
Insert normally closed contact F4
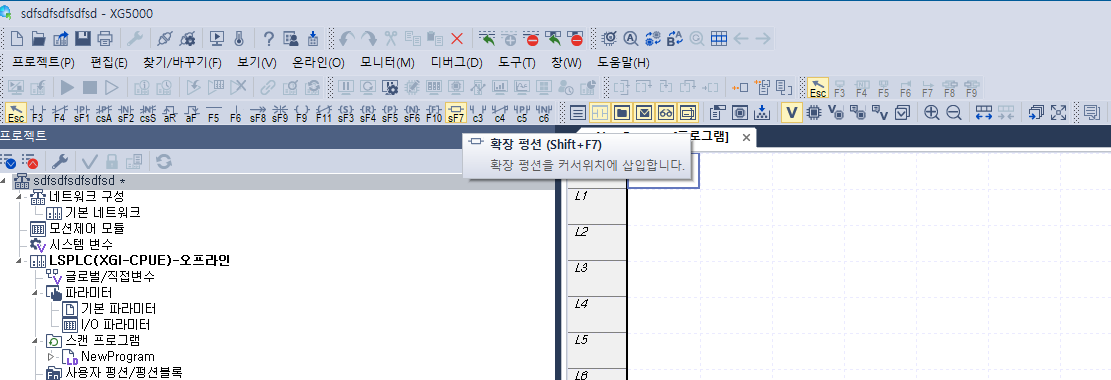(60, 112)
